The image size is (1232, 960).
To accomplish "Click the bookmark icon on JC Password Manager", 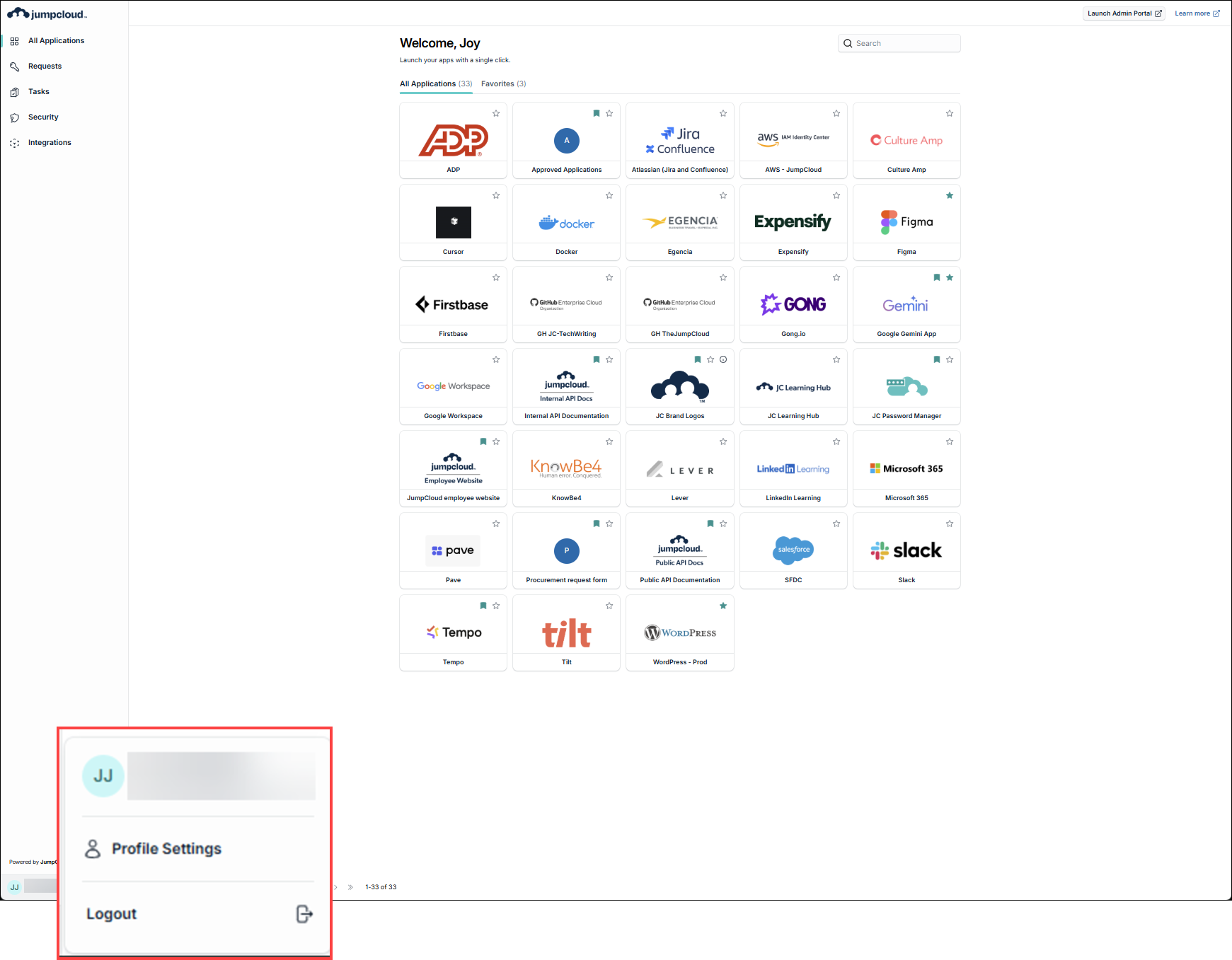I will click(937, 359).
